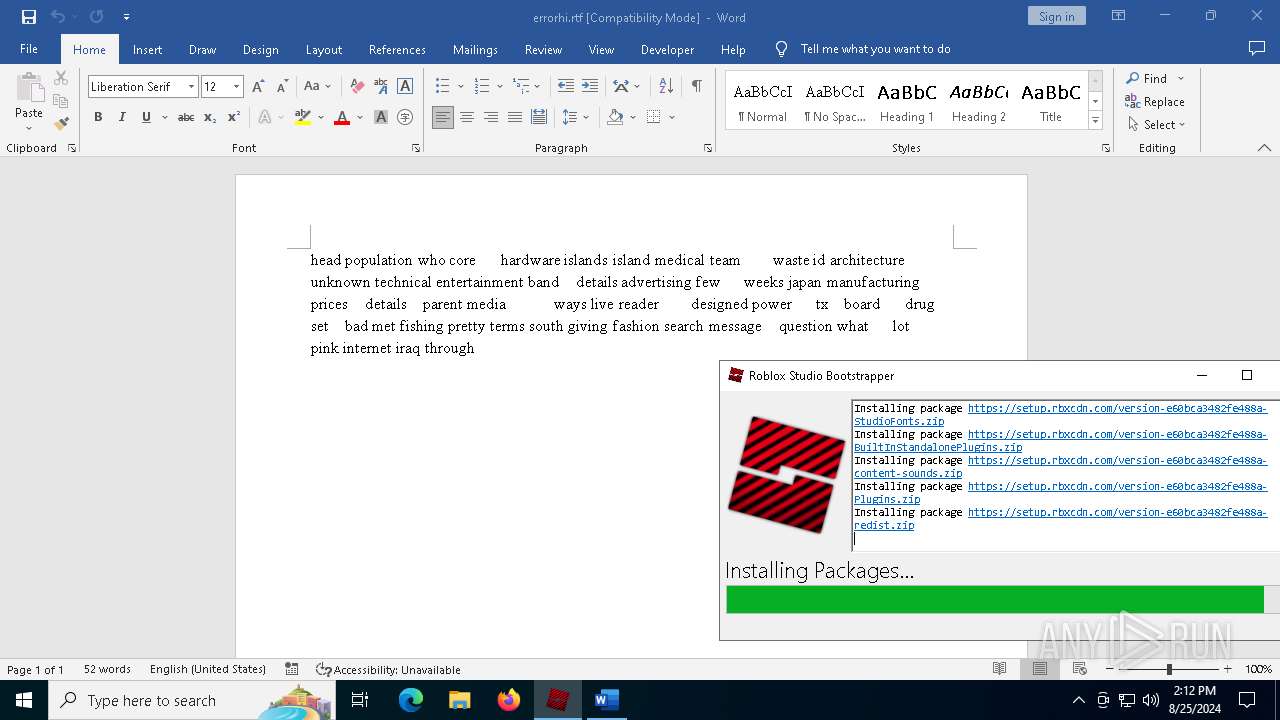Screen dimensions: 1280x720
Task: Collapse the ribbon with the chevron
Action: pyautogui.click(x=1264, y=148)
